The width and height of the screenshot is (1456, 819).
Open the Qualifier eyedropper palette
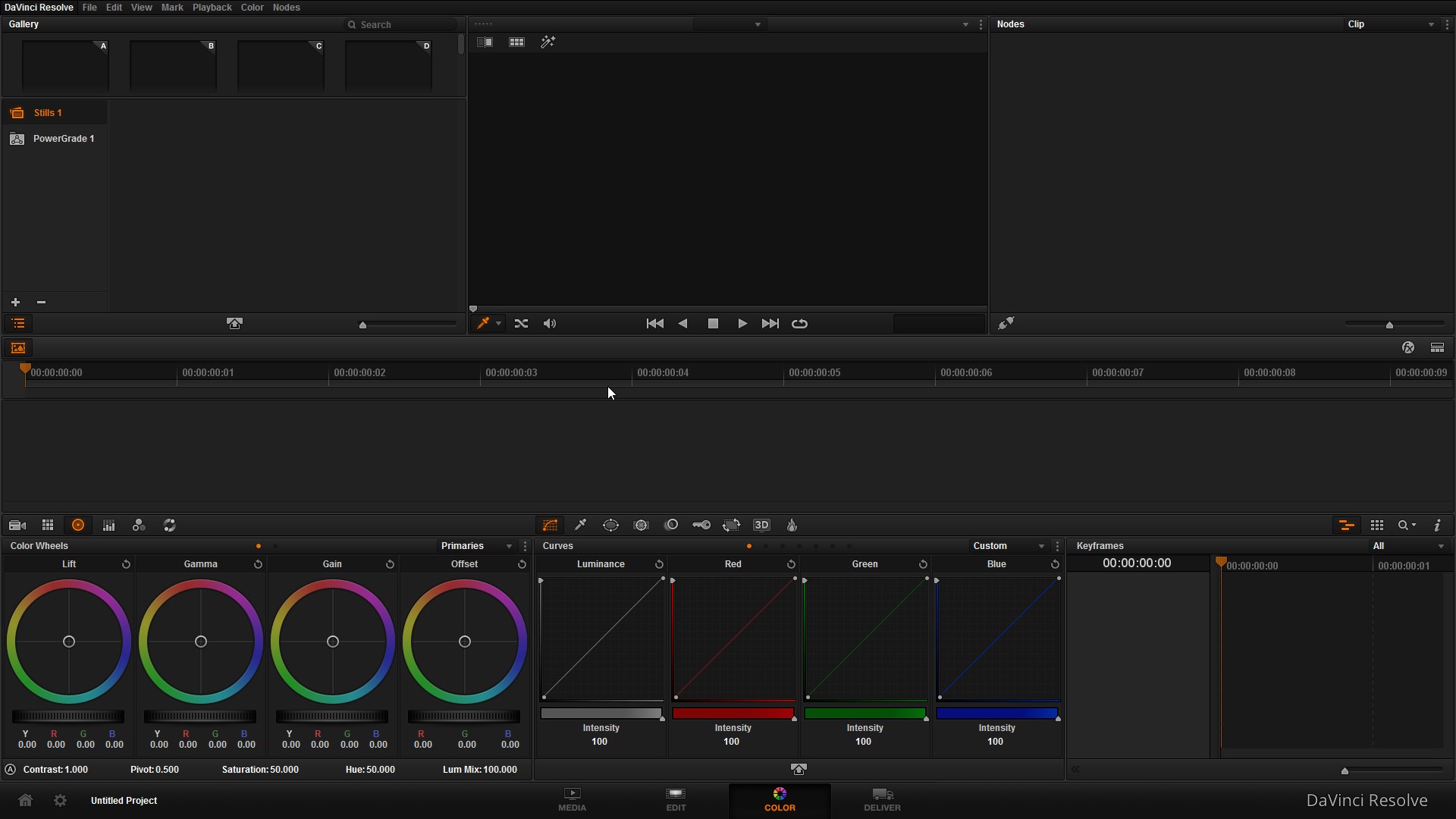click(581, 526)
